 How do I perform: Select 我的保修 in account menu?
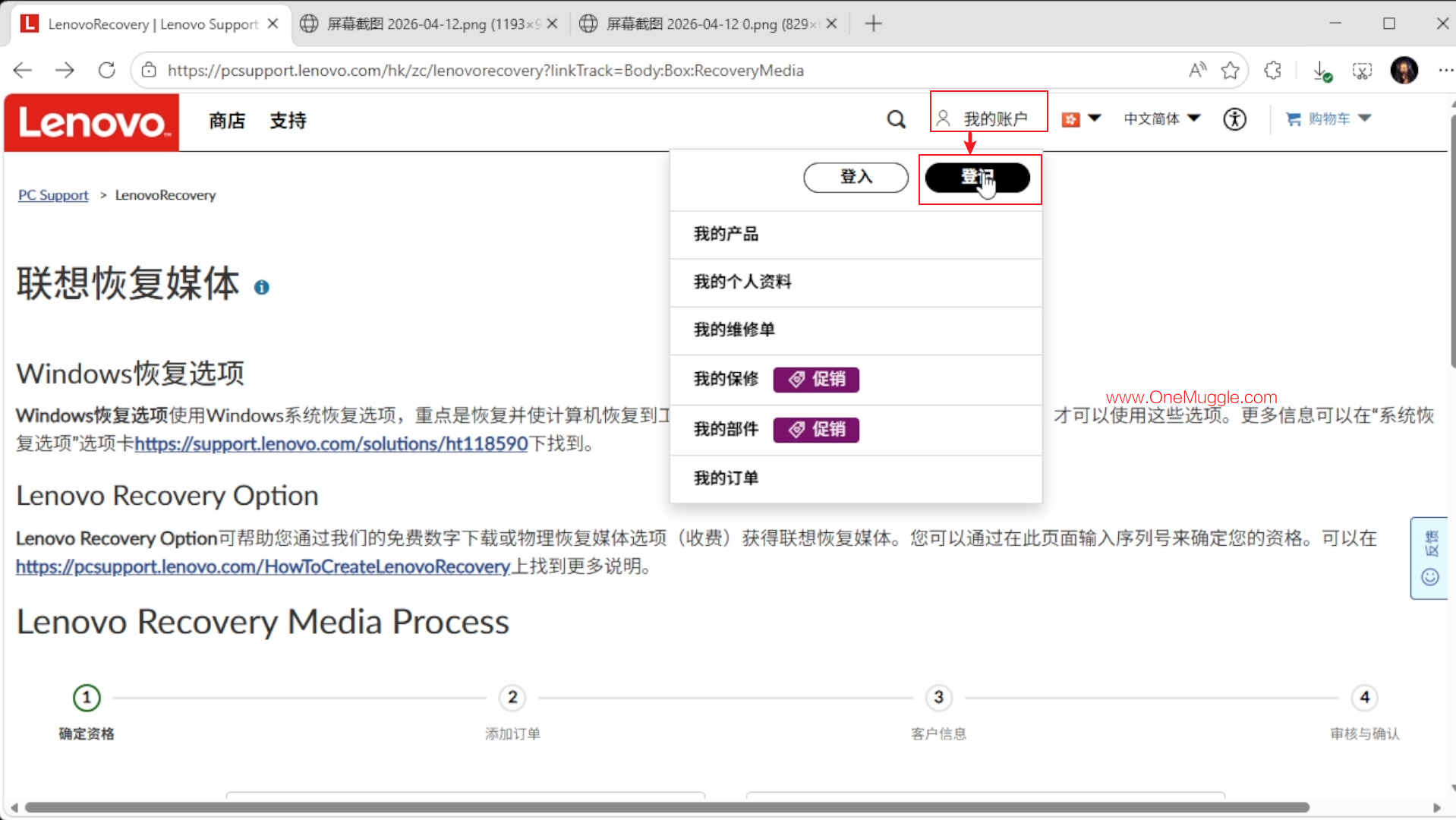[726, 379]
